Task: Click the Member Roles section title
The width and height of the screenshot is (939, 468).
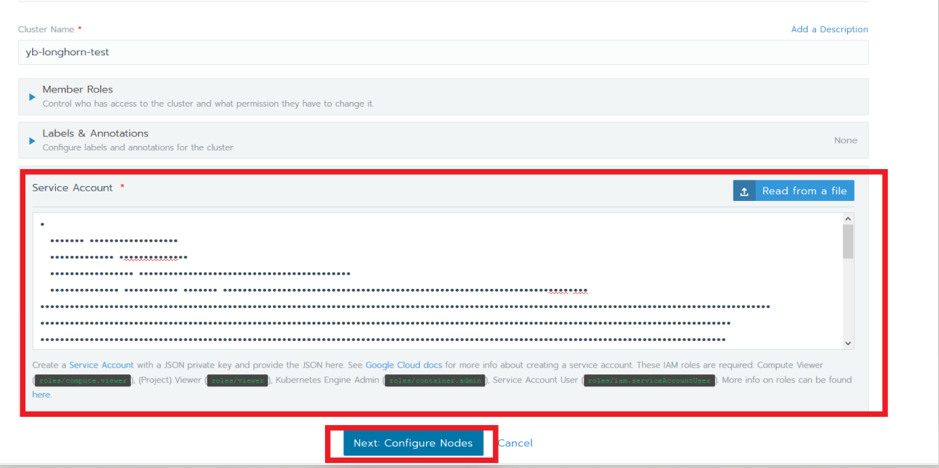Action: 77,90
